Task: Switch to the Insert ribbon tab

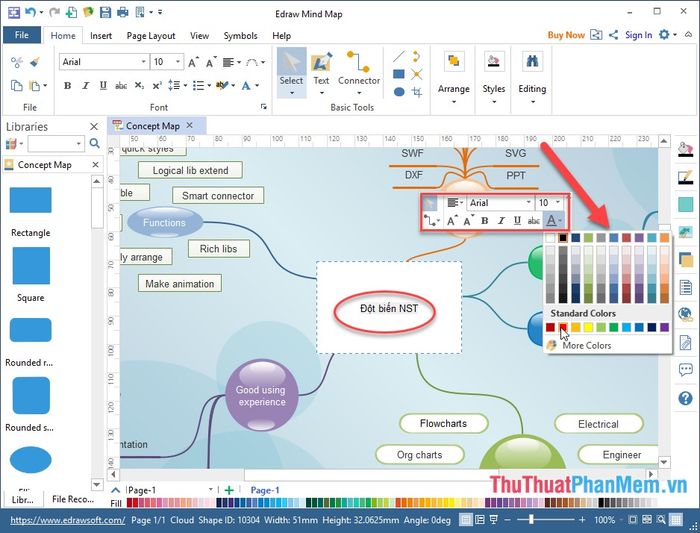Action: 101,36
